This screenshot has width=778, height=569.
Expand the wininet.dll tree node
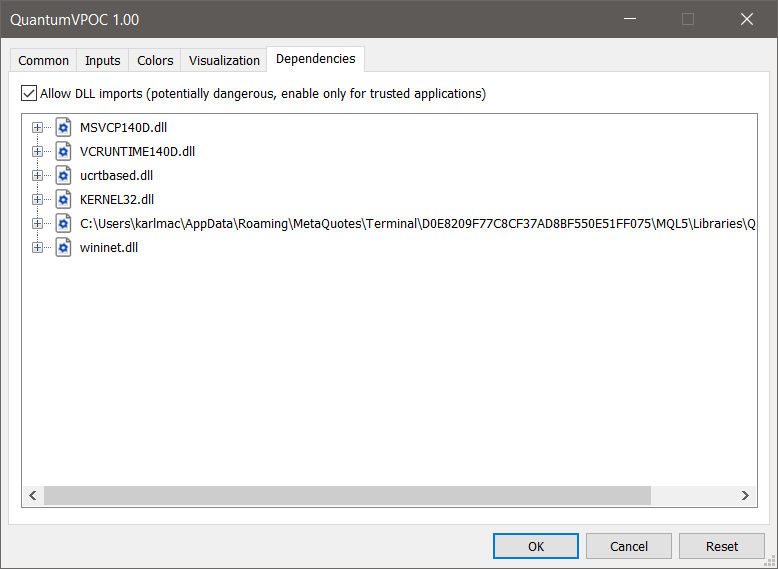[x=38, y=248]
